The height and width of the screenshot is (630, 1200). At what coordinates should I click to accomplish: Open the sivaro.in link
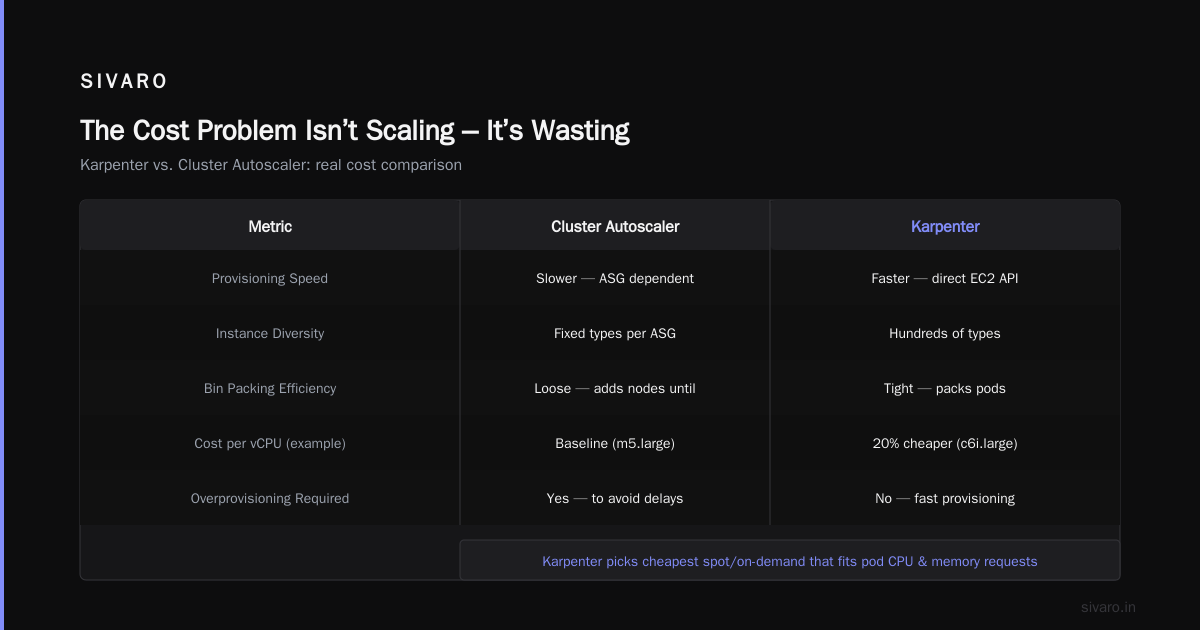[x=1108, y=607]
